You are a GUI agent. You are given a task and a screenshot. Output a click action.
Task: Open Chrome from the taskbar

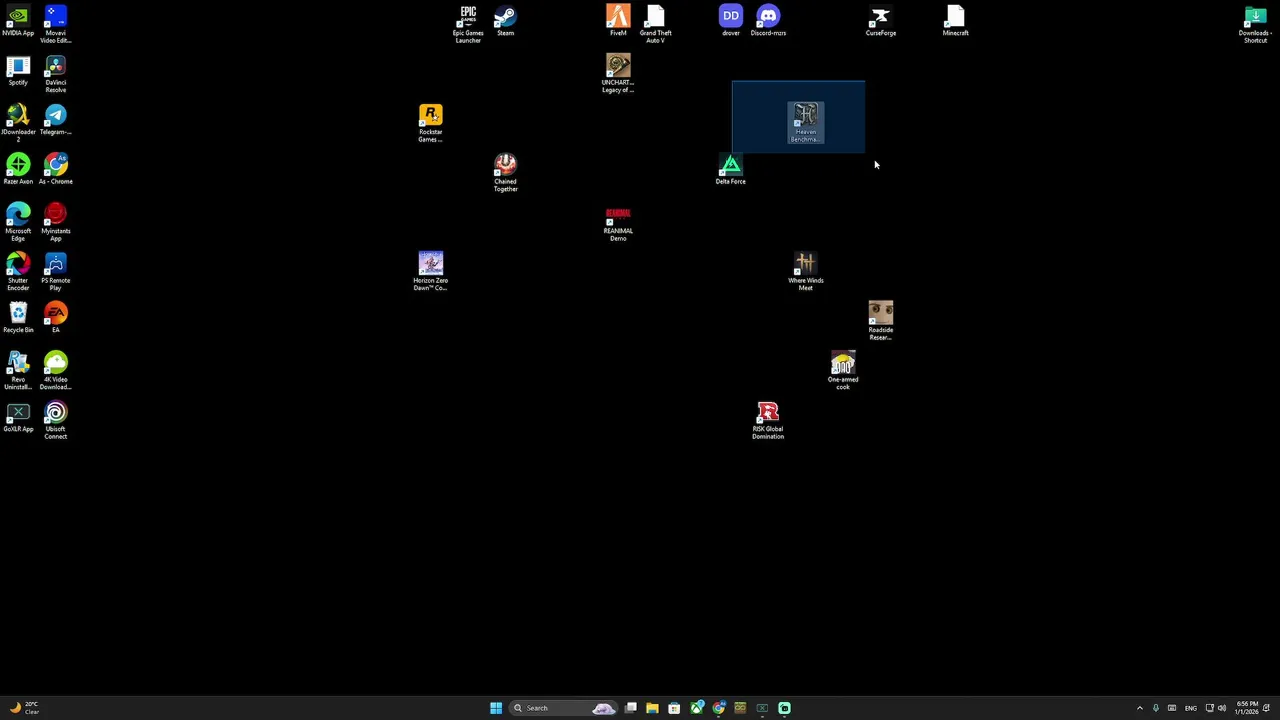718,708
